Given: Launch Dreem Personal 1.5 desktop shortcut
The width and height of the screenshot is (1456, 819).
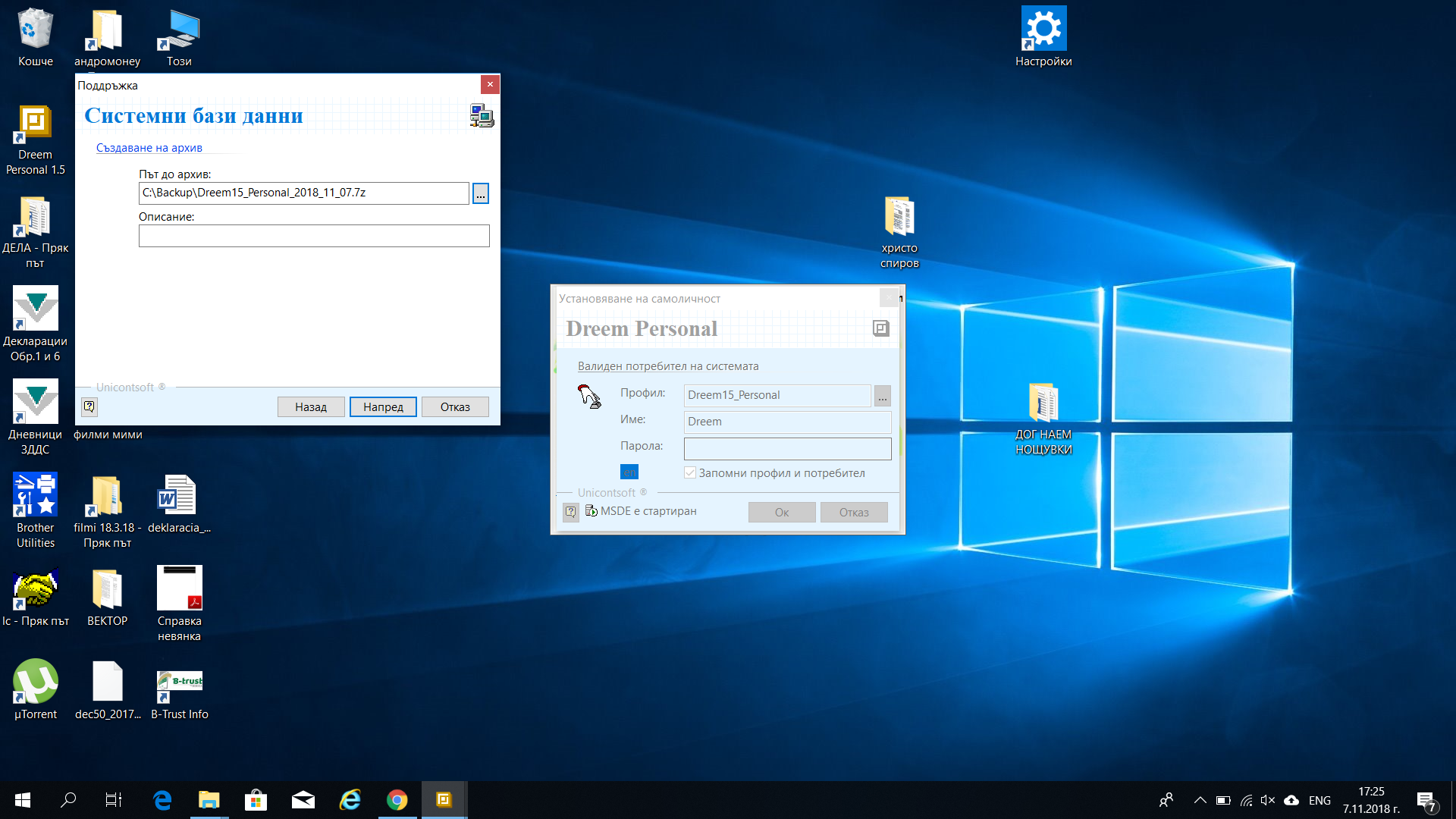Looking at the screenshot, I should 35,140.
